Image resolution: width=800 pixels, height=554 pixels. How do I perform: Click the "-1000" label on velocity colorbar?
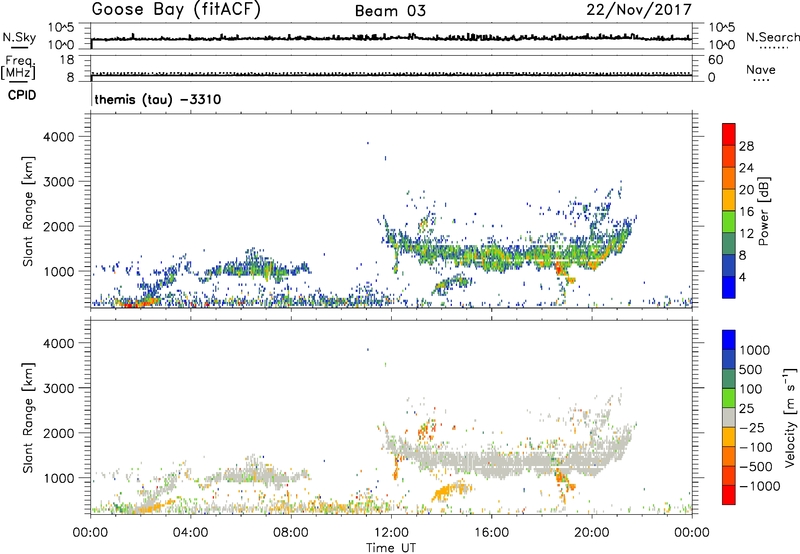coord(760,486)
